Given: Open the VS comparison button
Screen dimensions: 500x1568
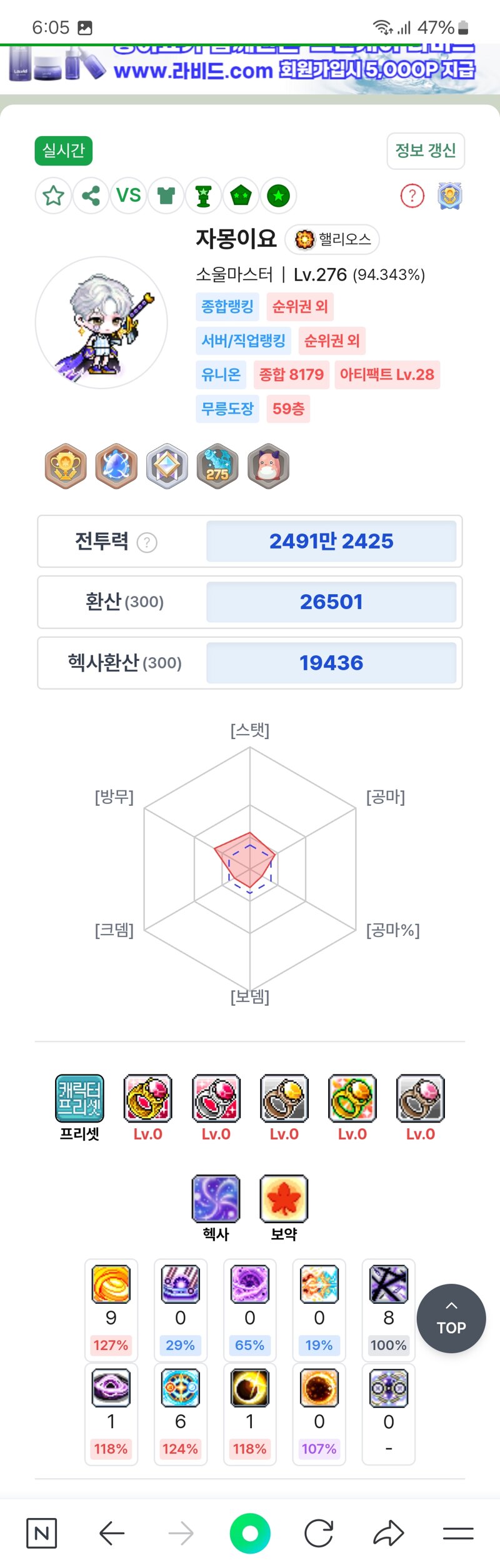Looking at the screenshot, I should (129, 196).
